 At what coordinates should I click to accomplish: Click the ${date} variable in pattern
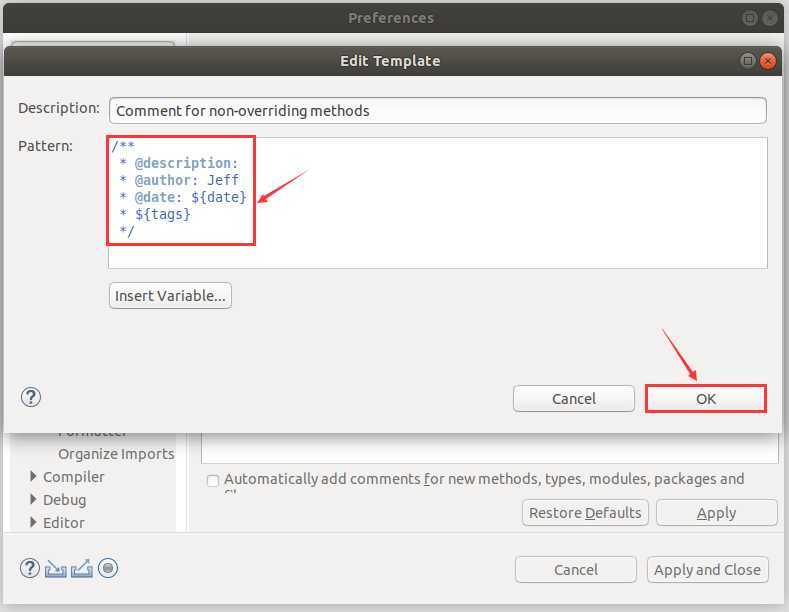click(x=218, y=197)
